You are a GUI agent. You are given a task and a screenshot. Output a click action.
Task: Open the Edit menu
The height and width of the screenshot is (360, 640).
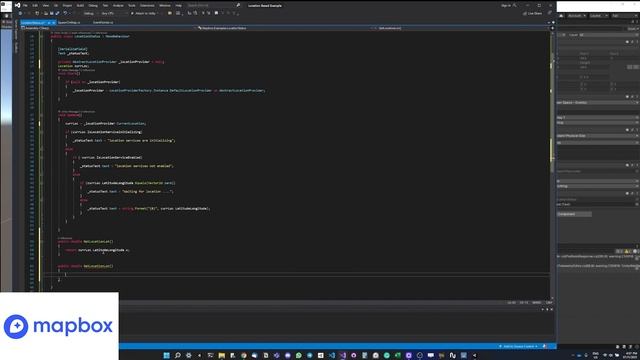tap(35, 6)
